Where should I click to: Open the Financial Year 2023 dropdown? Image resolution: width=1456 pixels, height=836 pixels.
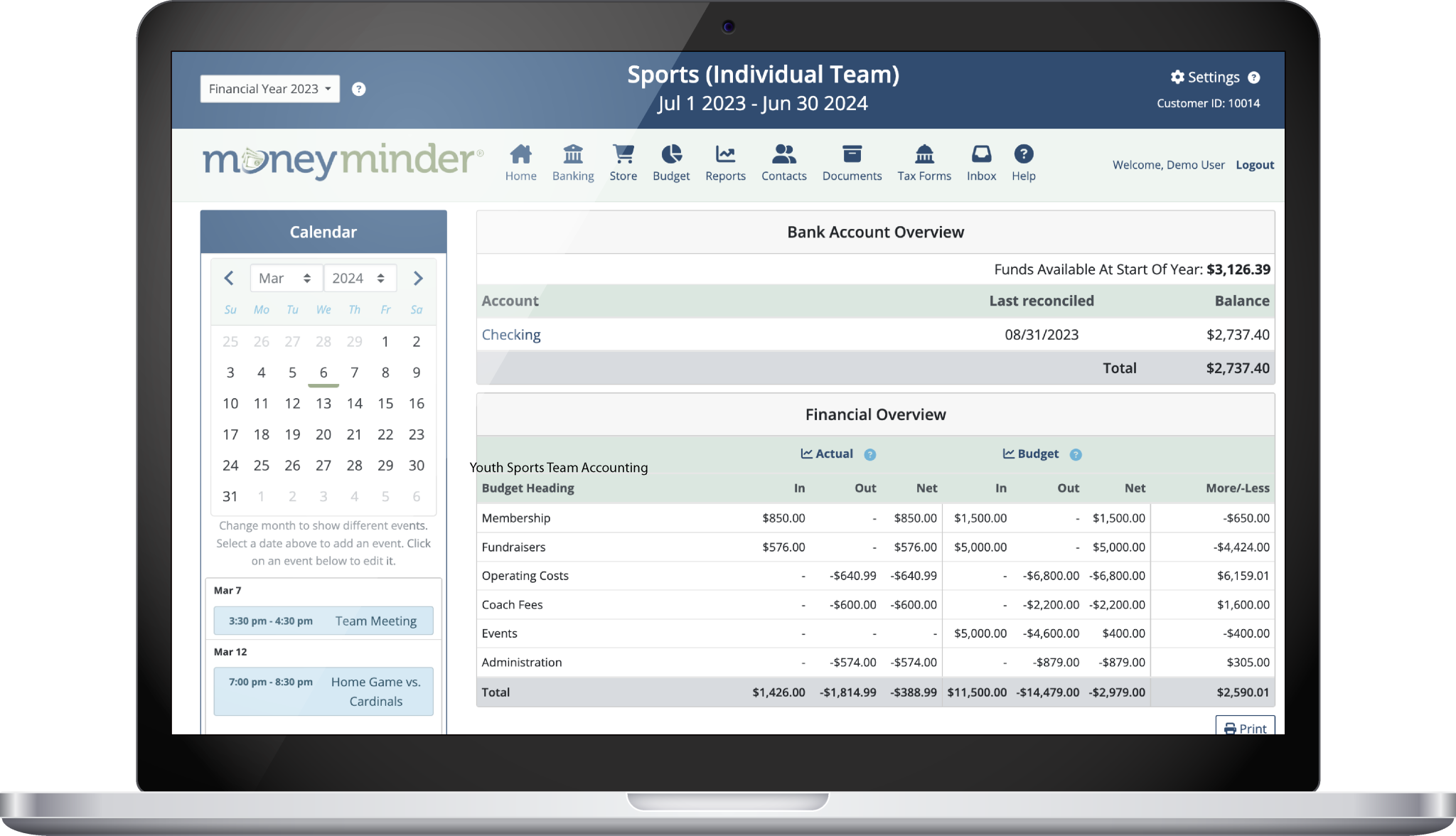[x=269, y=88]
